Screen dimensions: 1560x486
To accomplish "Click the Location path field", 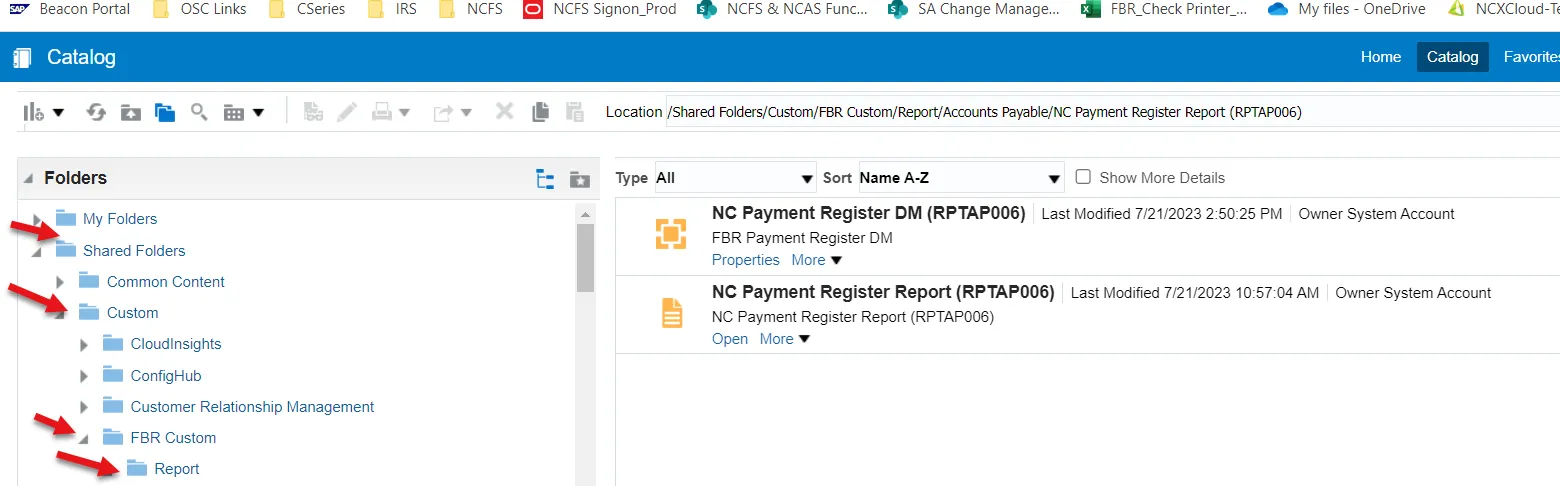I will click(x=1100, y=112).
